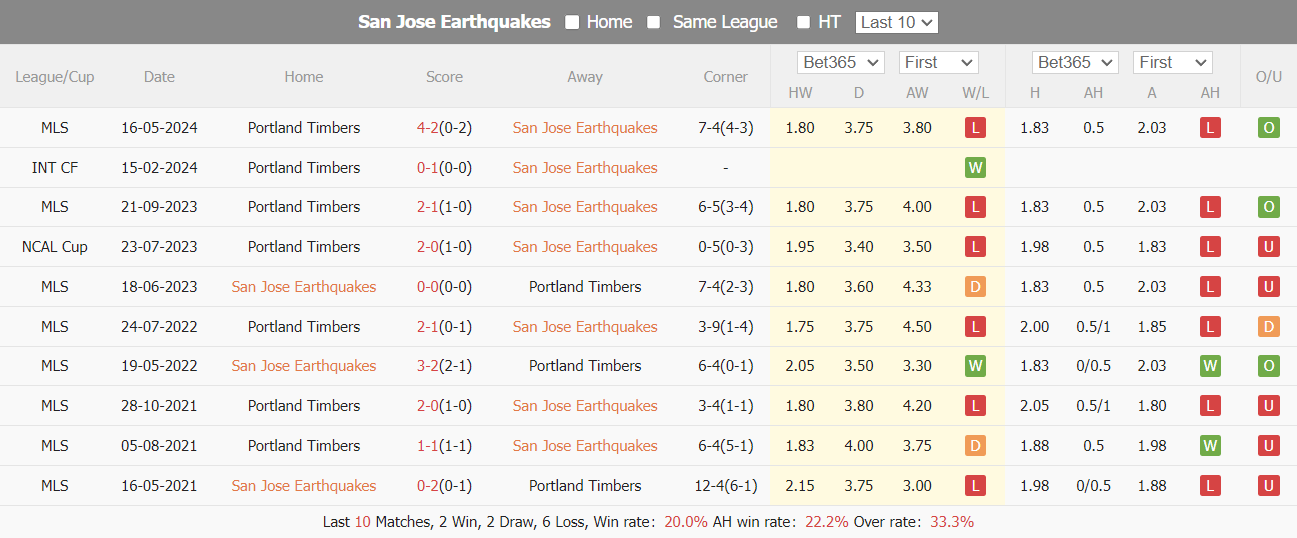Click San Jose Earthquakes in the 19-05-2022 row
The width and height of the screenshot is (1297, 538).
point(304,366)
